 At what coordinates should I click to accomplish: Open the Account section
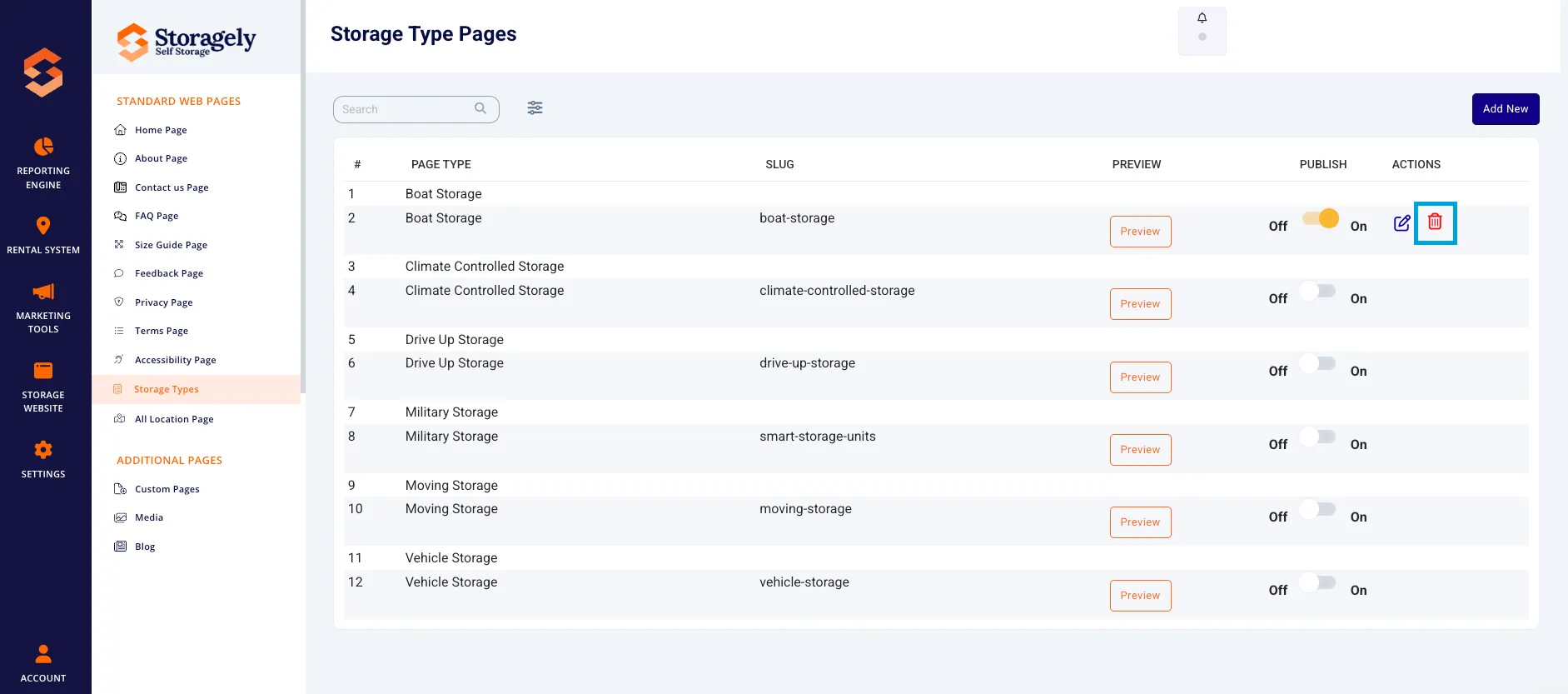click(x=43, y=663)
